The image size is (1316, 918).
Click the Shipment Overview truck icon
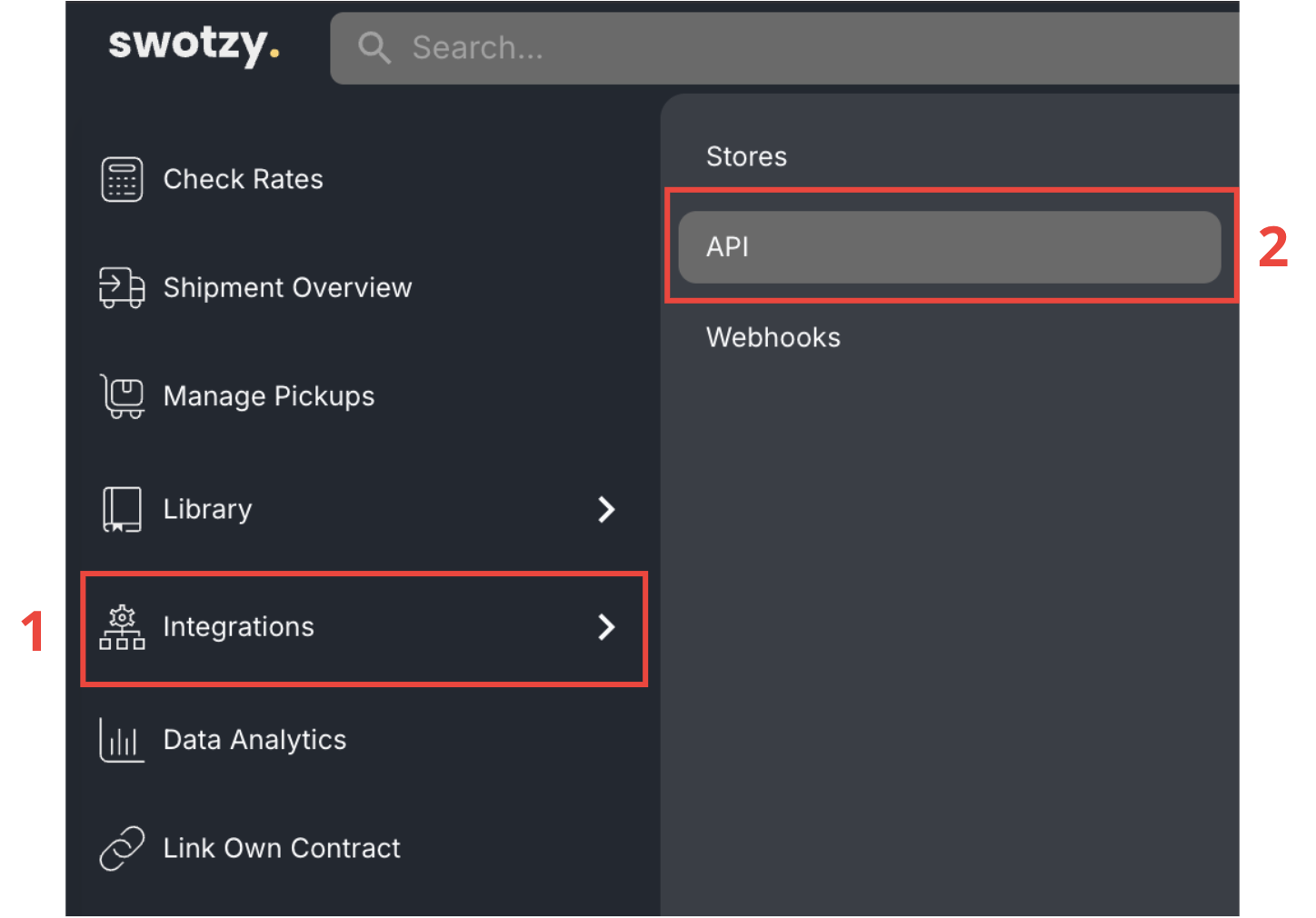pyautogui.click(x=122, y=288)
